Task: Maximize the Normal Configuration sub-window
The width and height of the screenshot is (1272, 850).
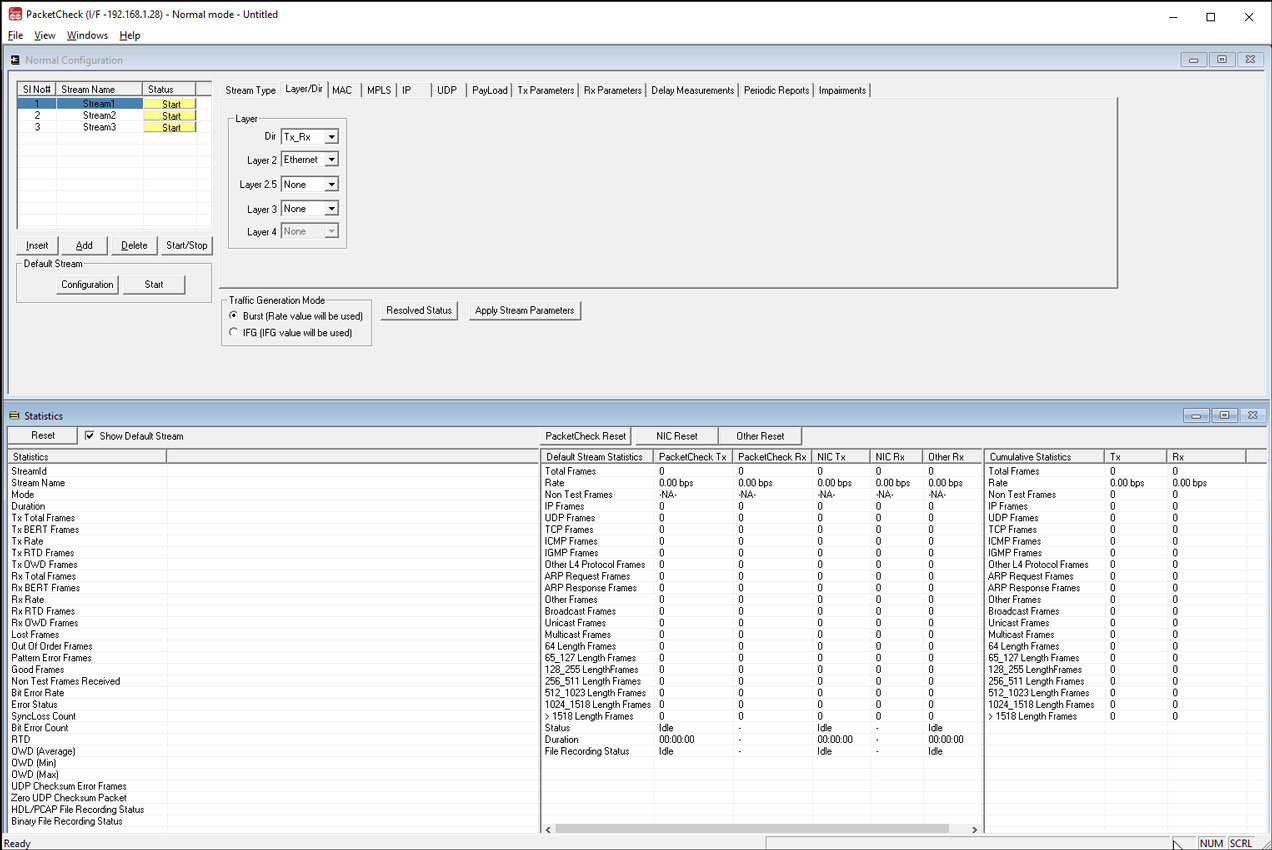Action: coord(1221,60)
